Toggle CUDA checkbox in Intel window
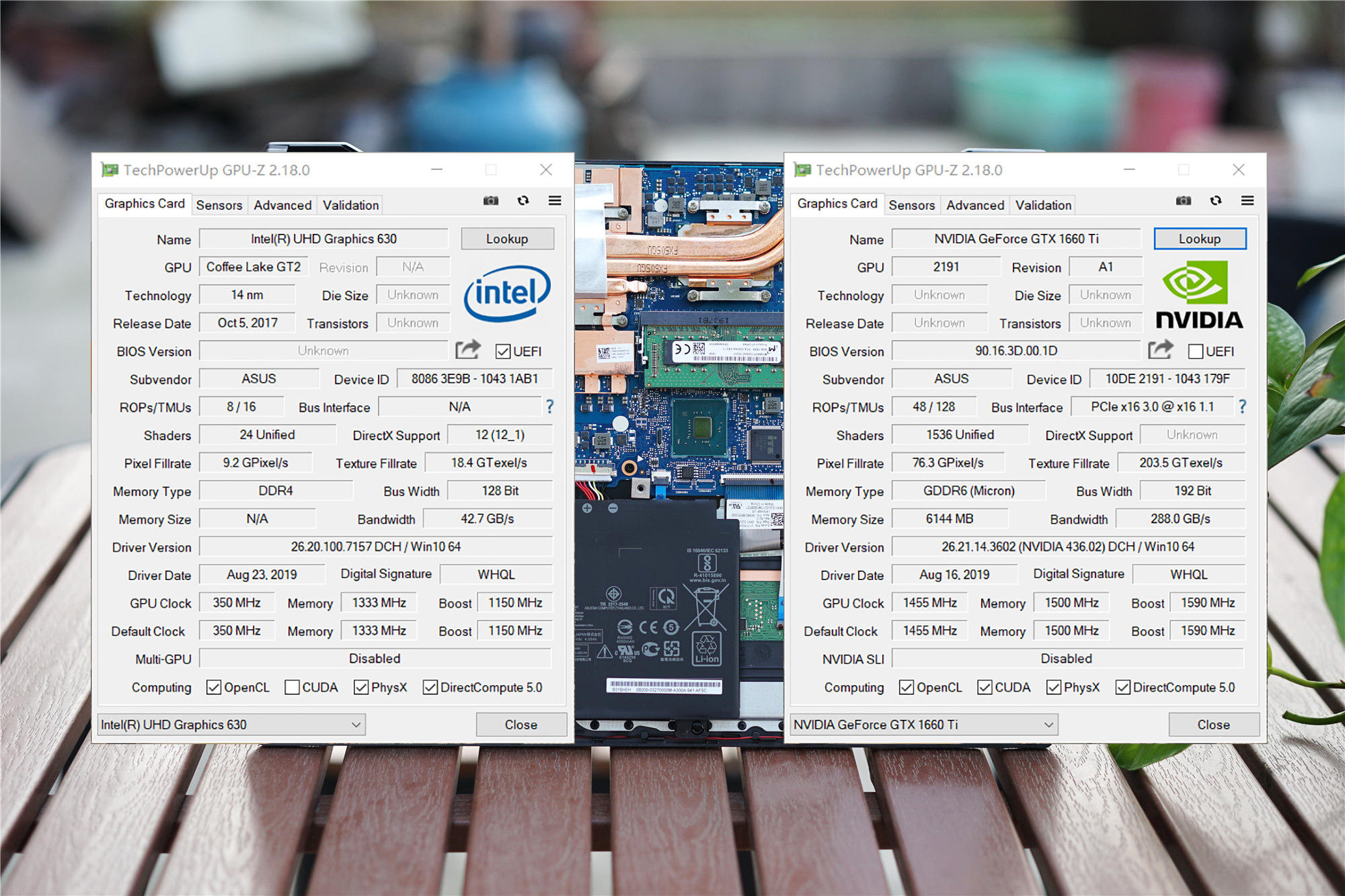The image size is (1345, 896). point(292,687)
